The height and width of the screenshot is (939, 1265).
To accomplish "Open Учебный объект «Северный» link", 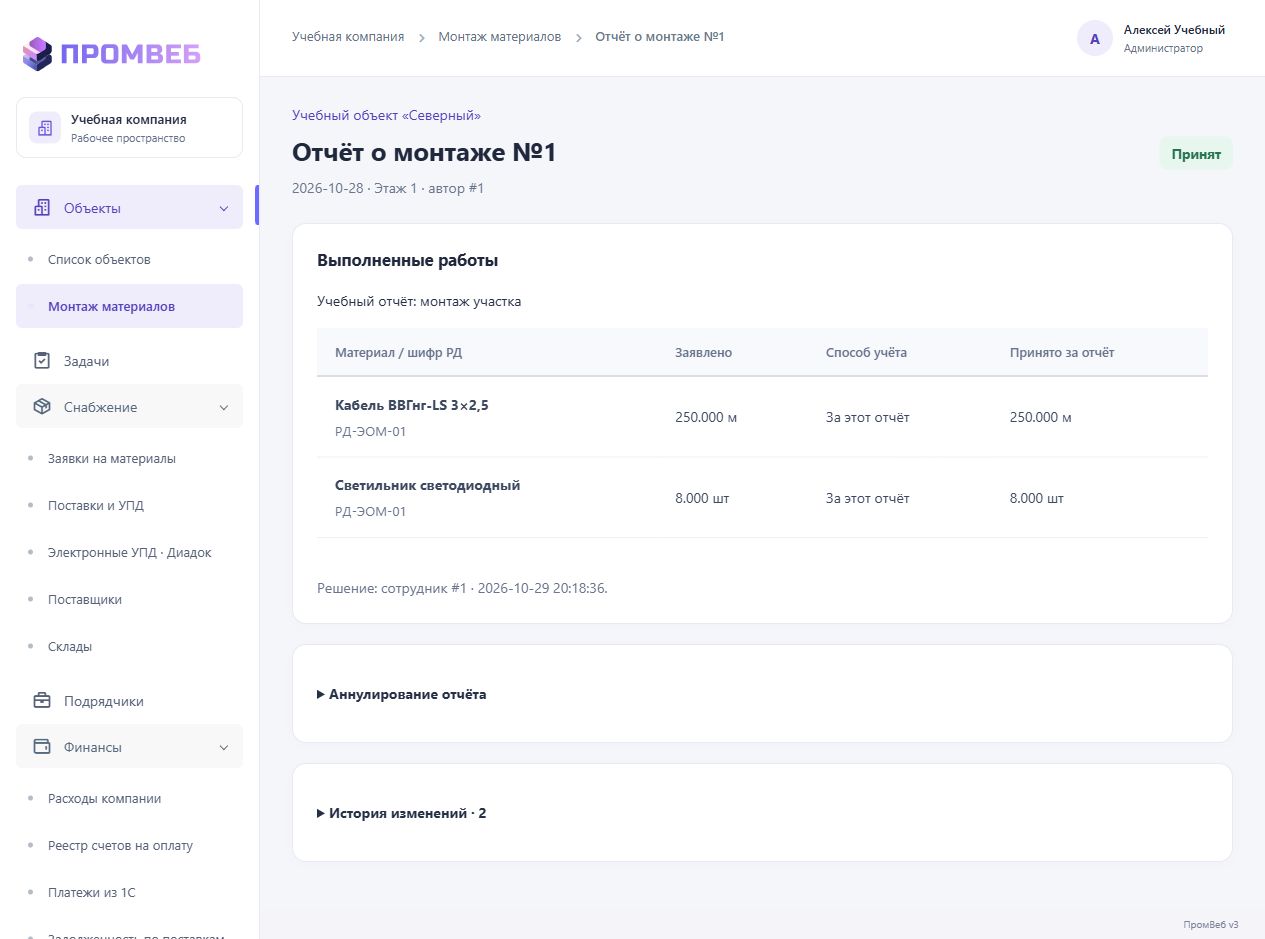I will [386, 115].
